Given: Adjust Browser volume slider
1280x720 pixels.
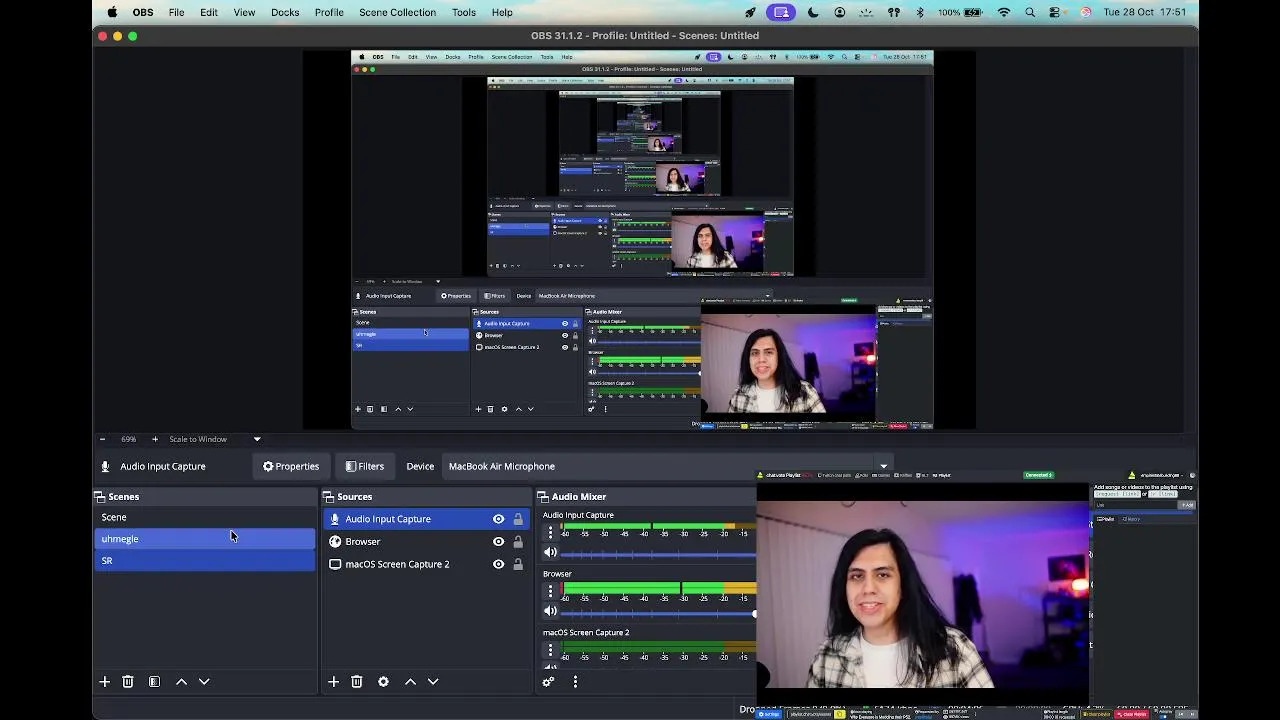Looking at the screenshot, I should click(x=660, y=612).
